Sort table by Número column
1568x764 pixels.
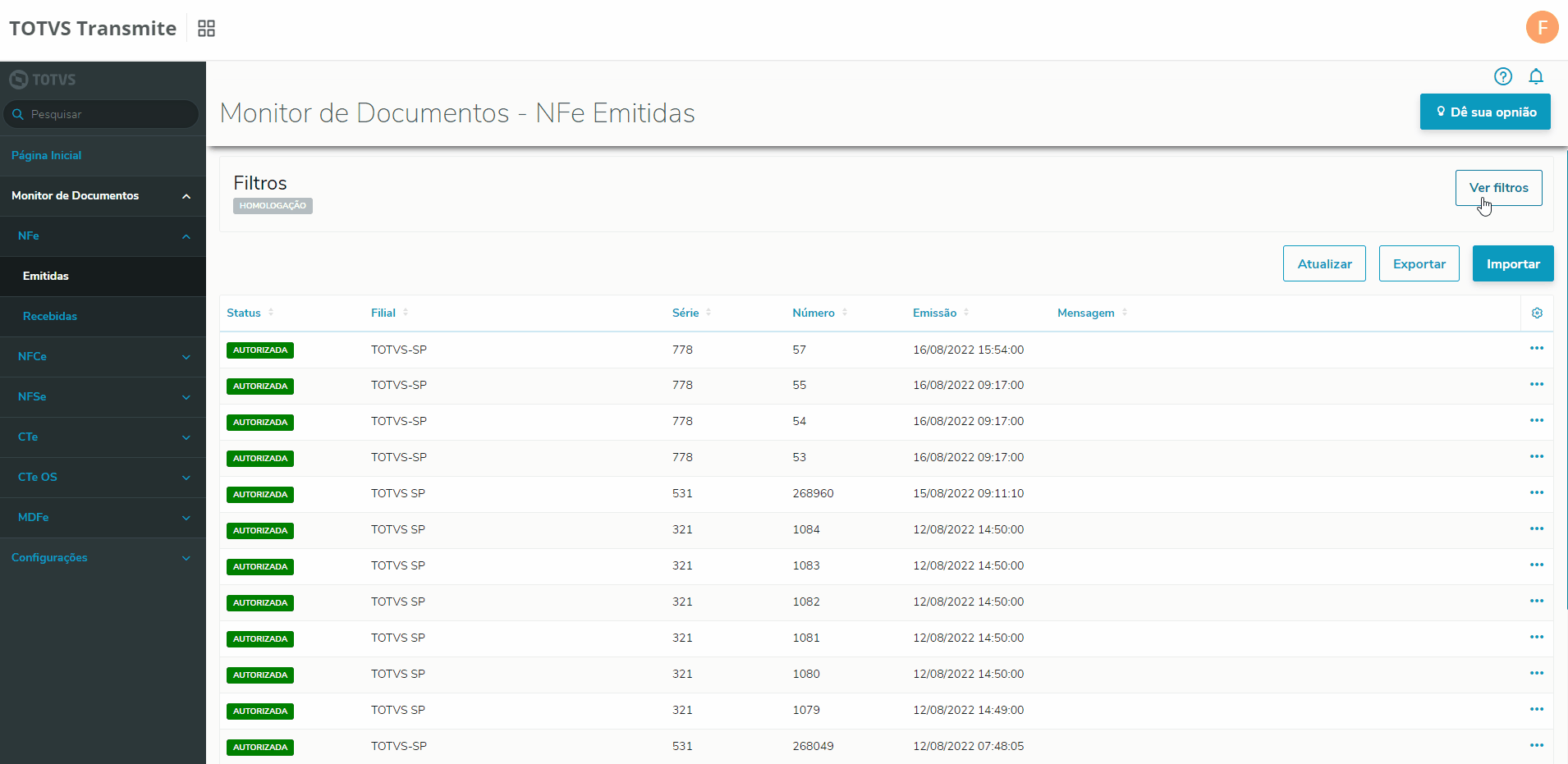point(819,313)
